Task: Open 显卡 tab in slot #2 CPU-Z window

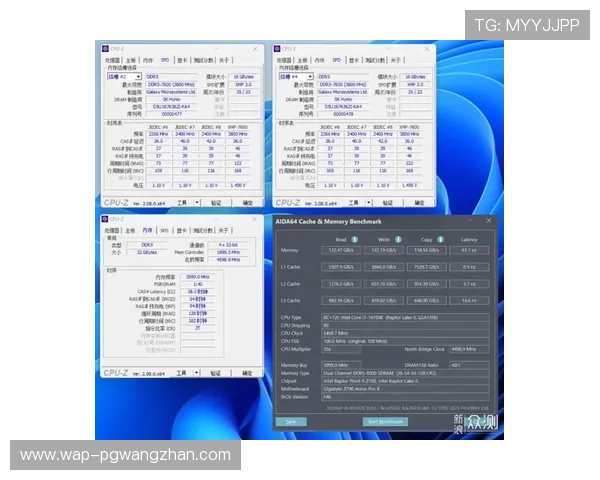Action: tap(183, 60)
